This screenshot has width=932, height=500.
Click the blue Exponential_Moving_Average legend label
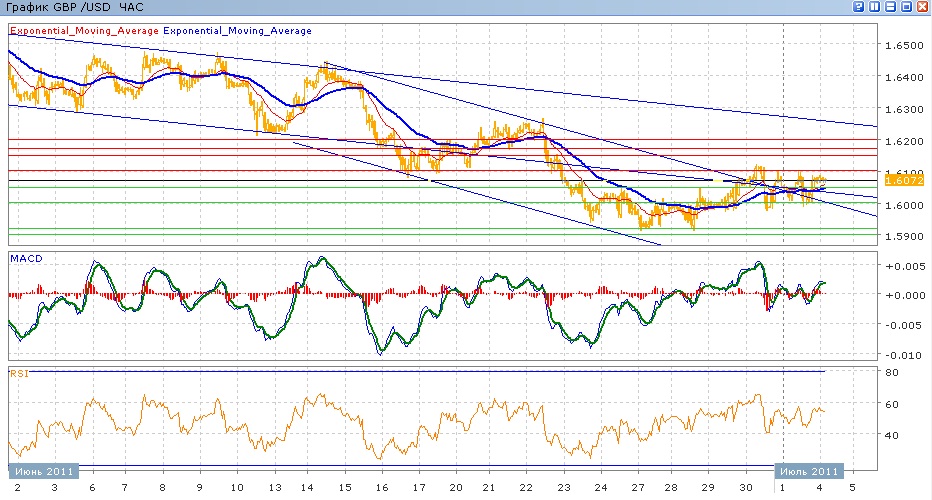coord(237,31)
